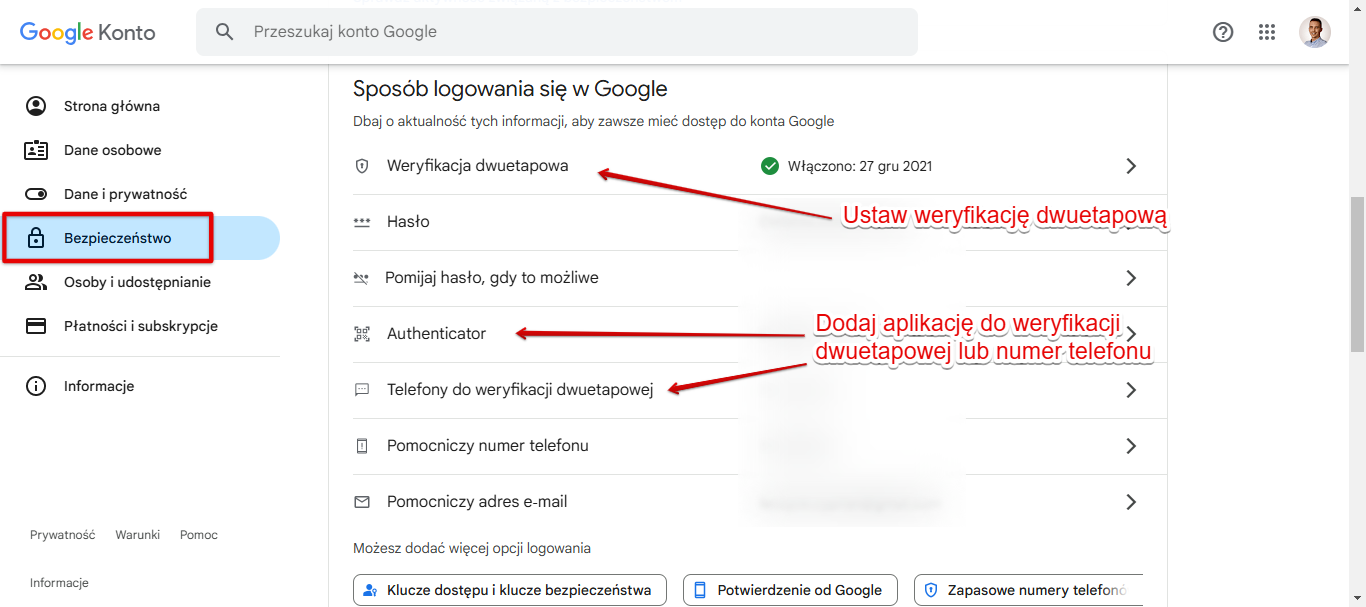Screen dimensions: 1366x607
Task: Click Włączono: 27 gru 2021 status
Action: coord(860,166)
